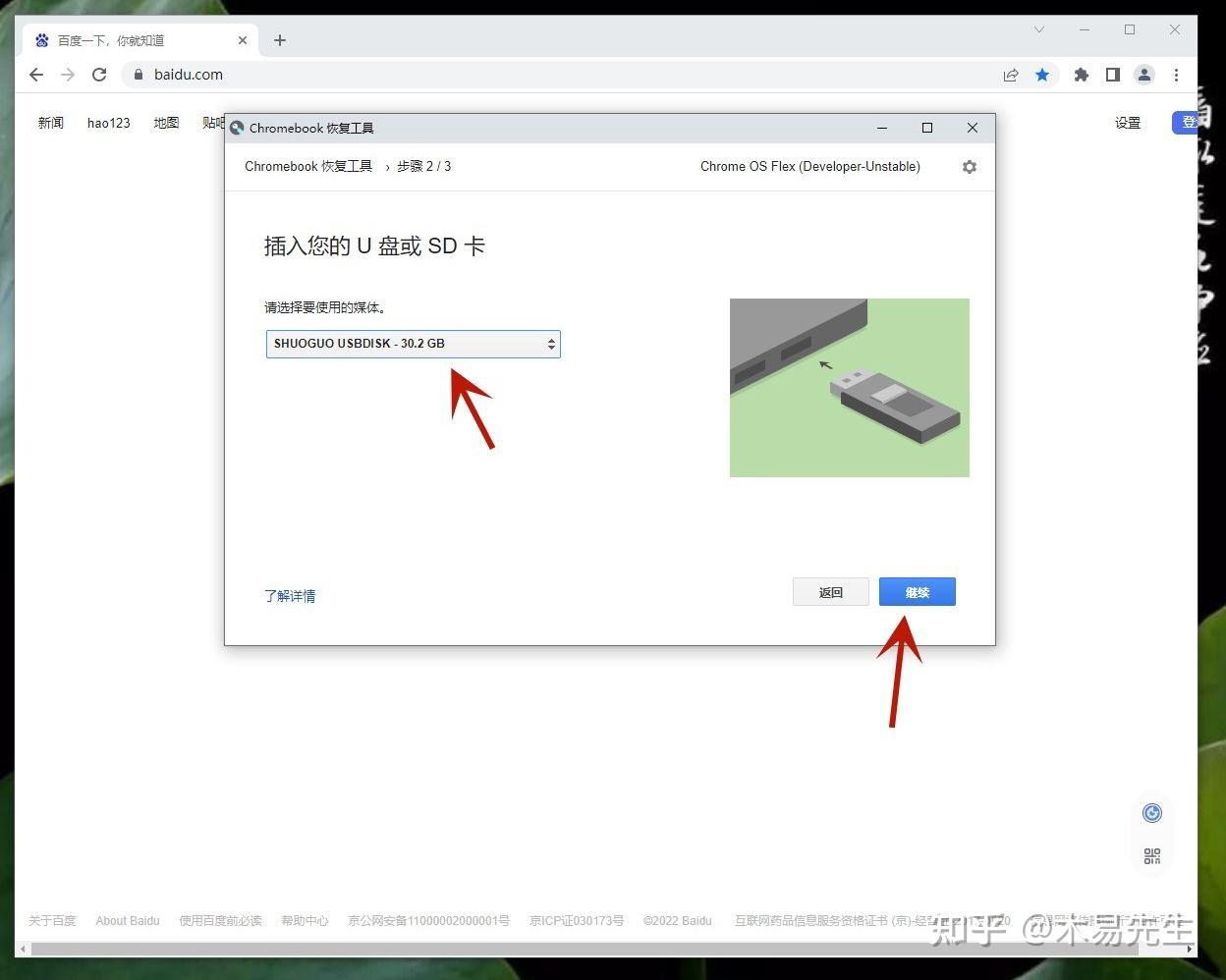Open Baidu's 设置 menu
The height and width of the screenshot is (980, 1226).
pyautogui.click(x=1128, y=123)
